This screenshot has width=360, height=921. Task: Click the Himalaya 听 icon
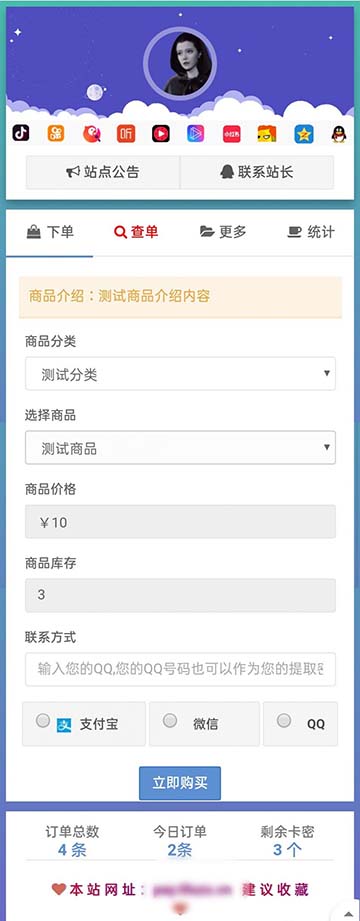point(126,133)
